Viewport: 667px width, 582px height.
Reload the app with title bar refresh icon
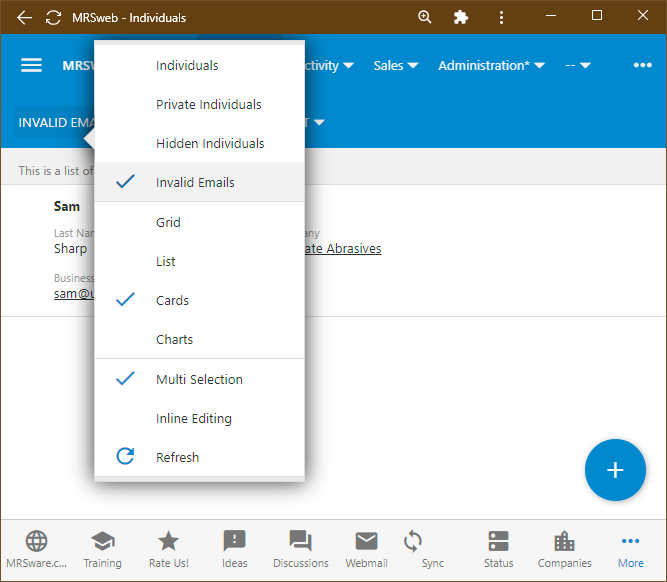[53, 17]
